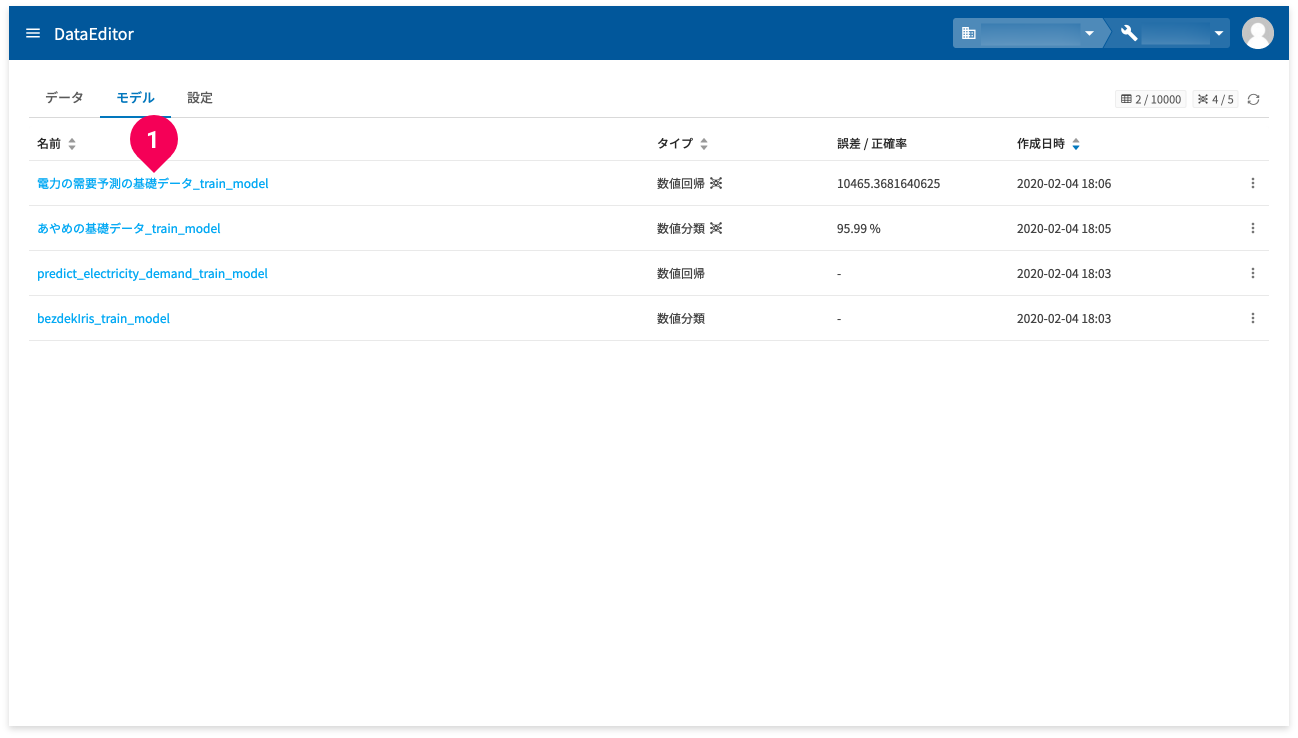This screenshot has height=738, width=1298.
Task: Click 数値回帰 type in predict_electricity_demand row
Action: point(681,274)
